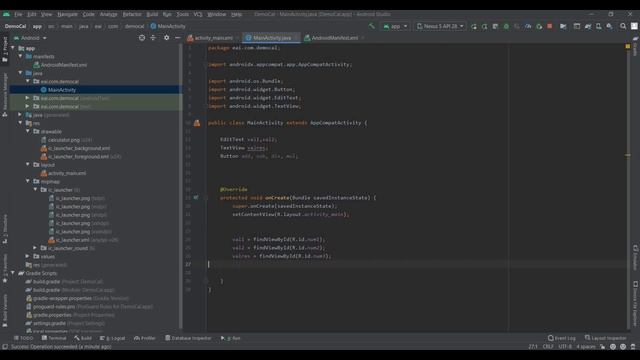This screenshot has width=640, height=360.
Task: Open the Logcat tool window
Action: click(113, 338)
